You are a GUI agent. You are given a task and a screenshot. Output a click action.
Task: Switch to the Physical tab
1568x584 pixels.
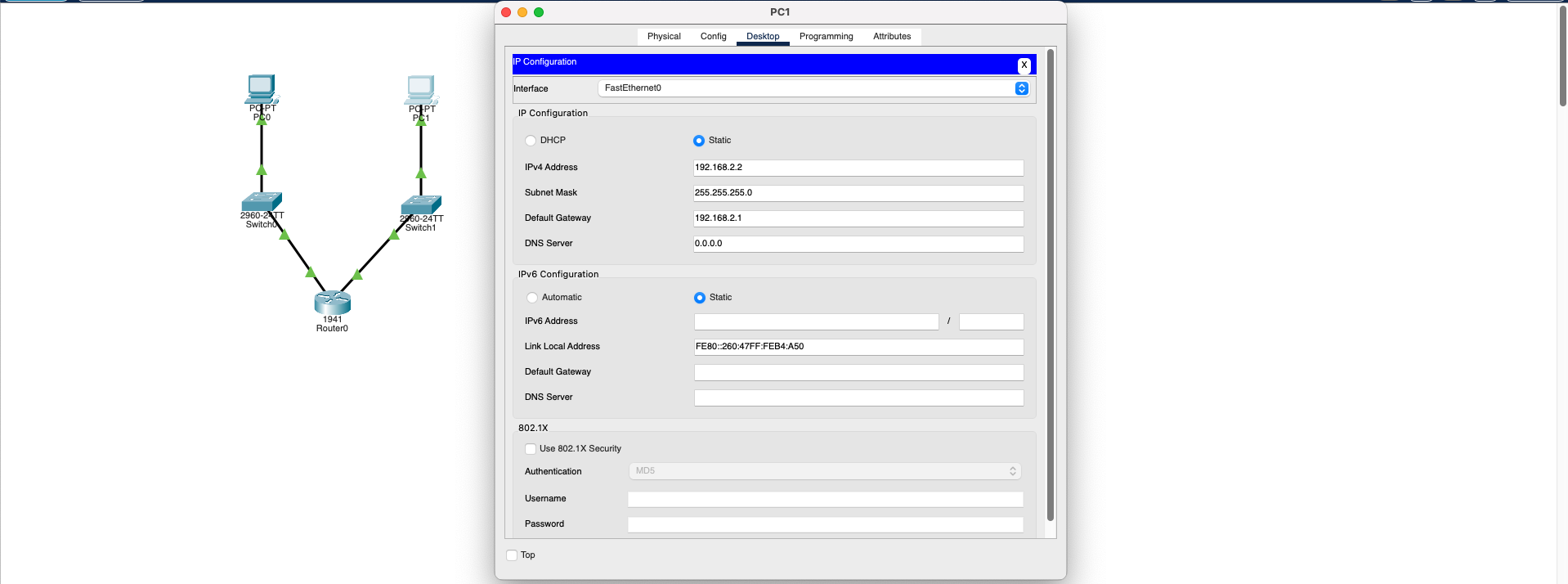click(664, 37)
